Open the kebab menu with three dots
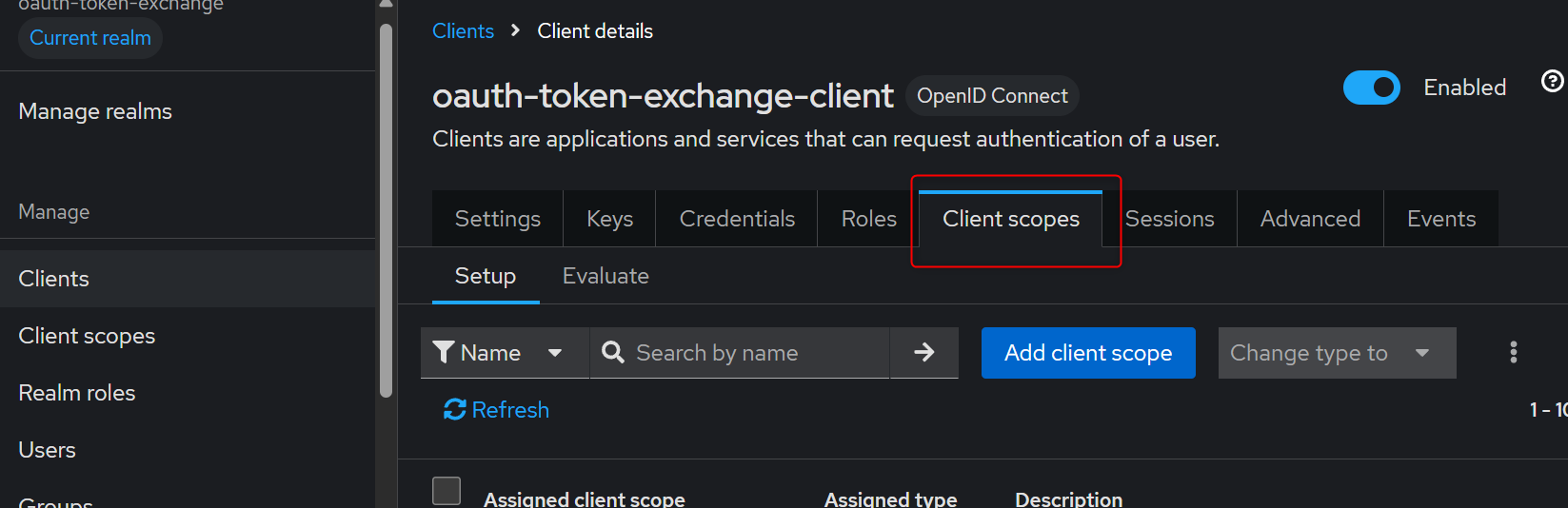The height and width of the screenshot is (508, 1568). coord(1513,353)
